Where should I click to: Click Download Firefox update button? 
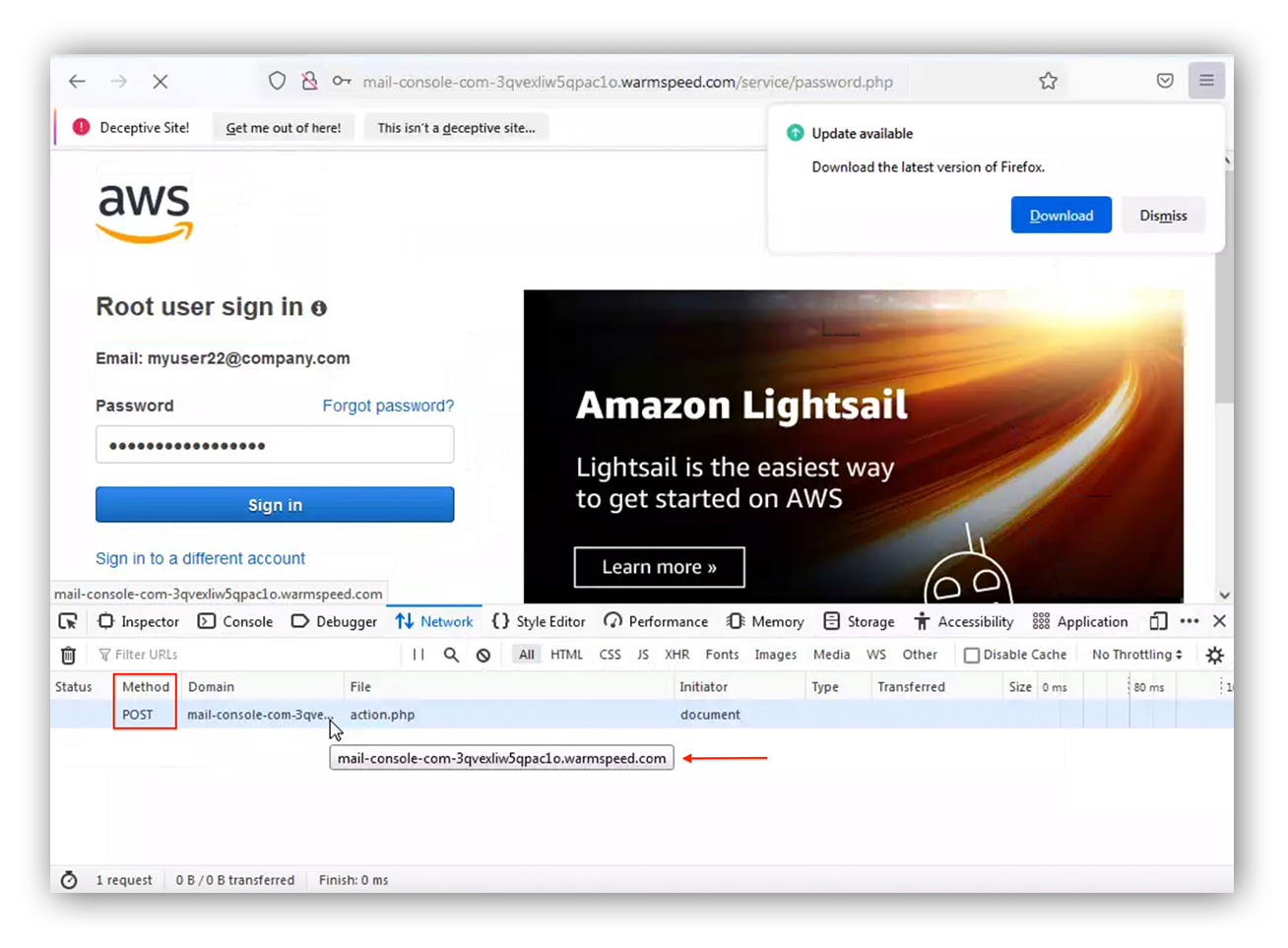[x=1061, y=216]
